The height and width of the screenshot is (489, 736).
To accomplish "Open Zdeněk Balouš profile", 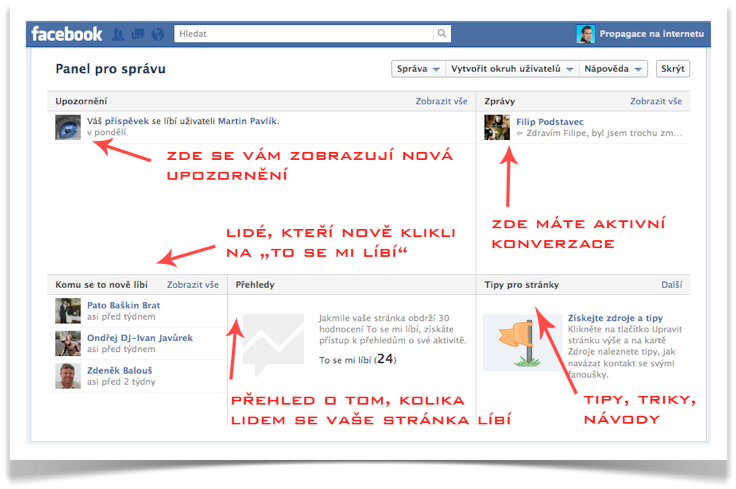I will coord(120,370).
